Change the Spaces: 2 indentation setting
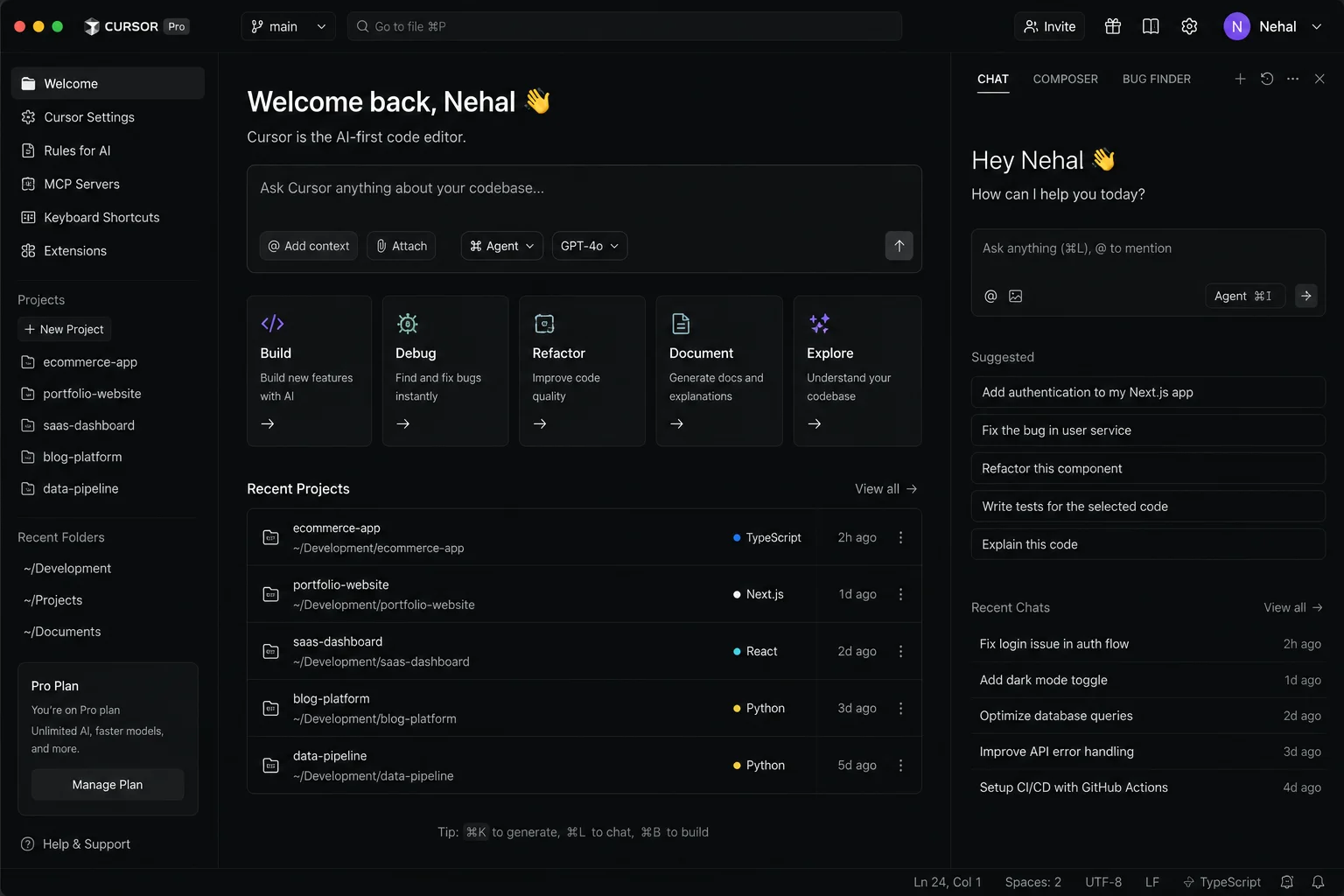Screen dimensions: 1344x896 click(1033, 882)
